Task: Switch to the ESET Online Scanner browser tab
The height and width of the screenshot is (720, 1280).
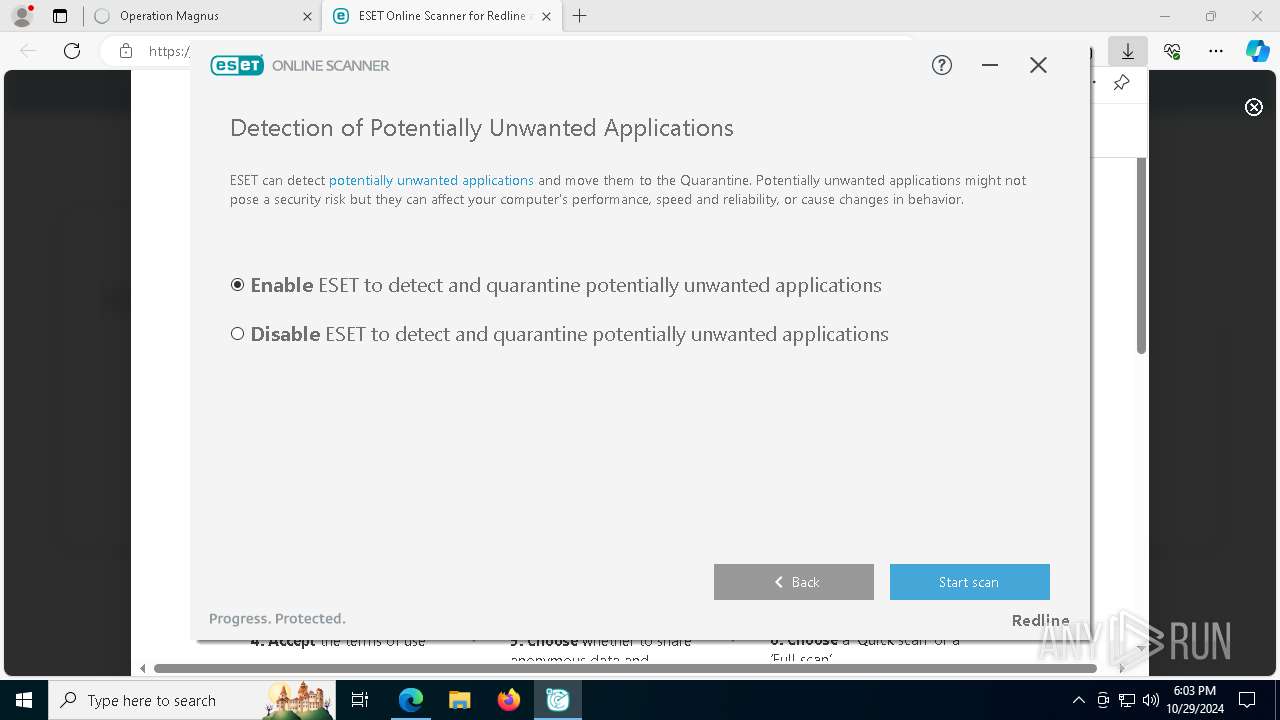Action: 440,16
